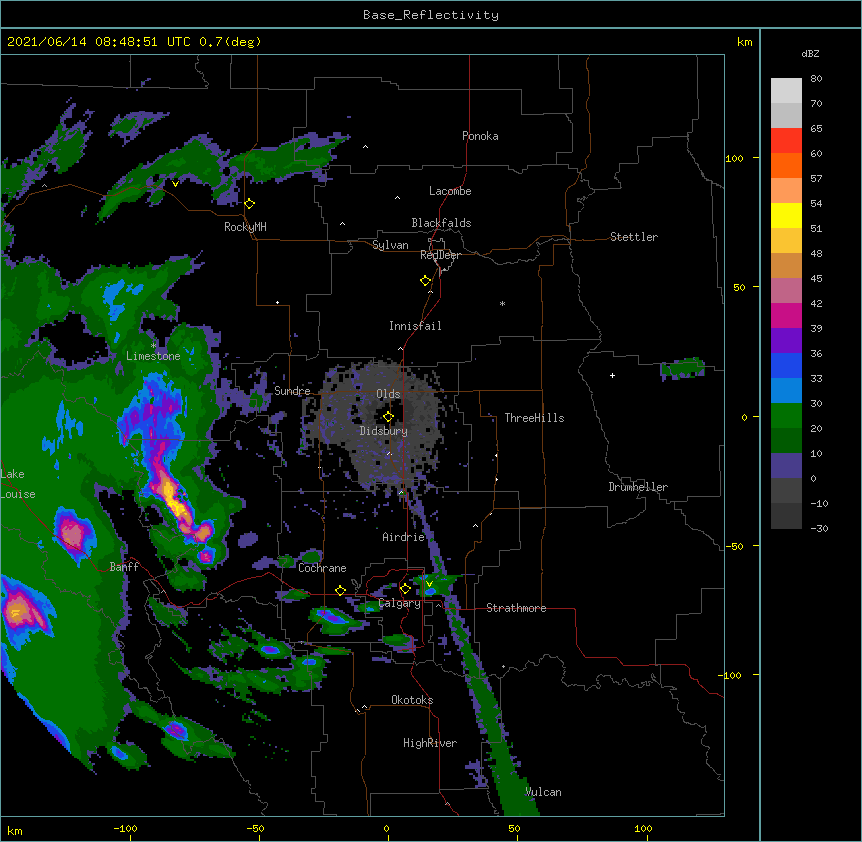Click the Ponoka city label
The image size is (862, 842).
(480, 136)
